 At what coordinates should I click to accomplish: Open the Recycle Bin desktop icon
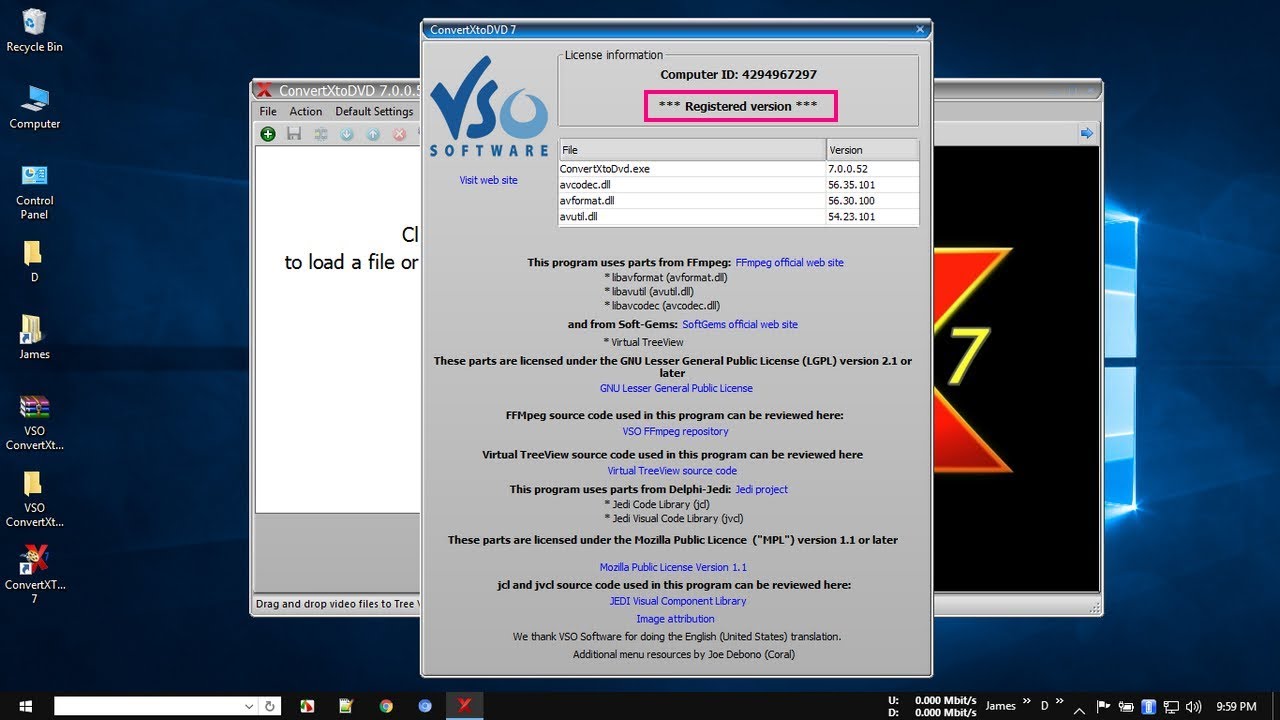(x=34, y=30)
